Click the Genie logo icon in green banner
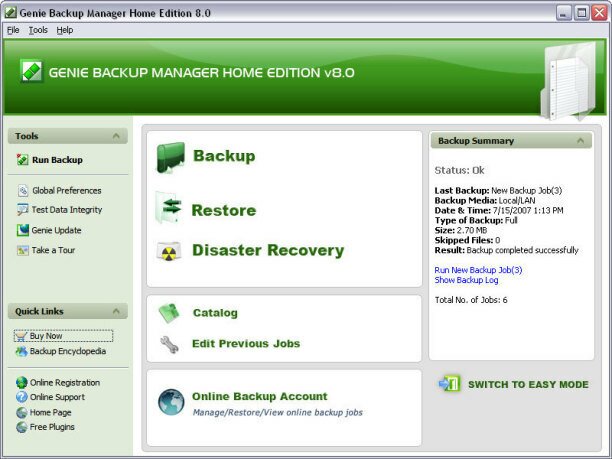 click(x=31, y=71)
